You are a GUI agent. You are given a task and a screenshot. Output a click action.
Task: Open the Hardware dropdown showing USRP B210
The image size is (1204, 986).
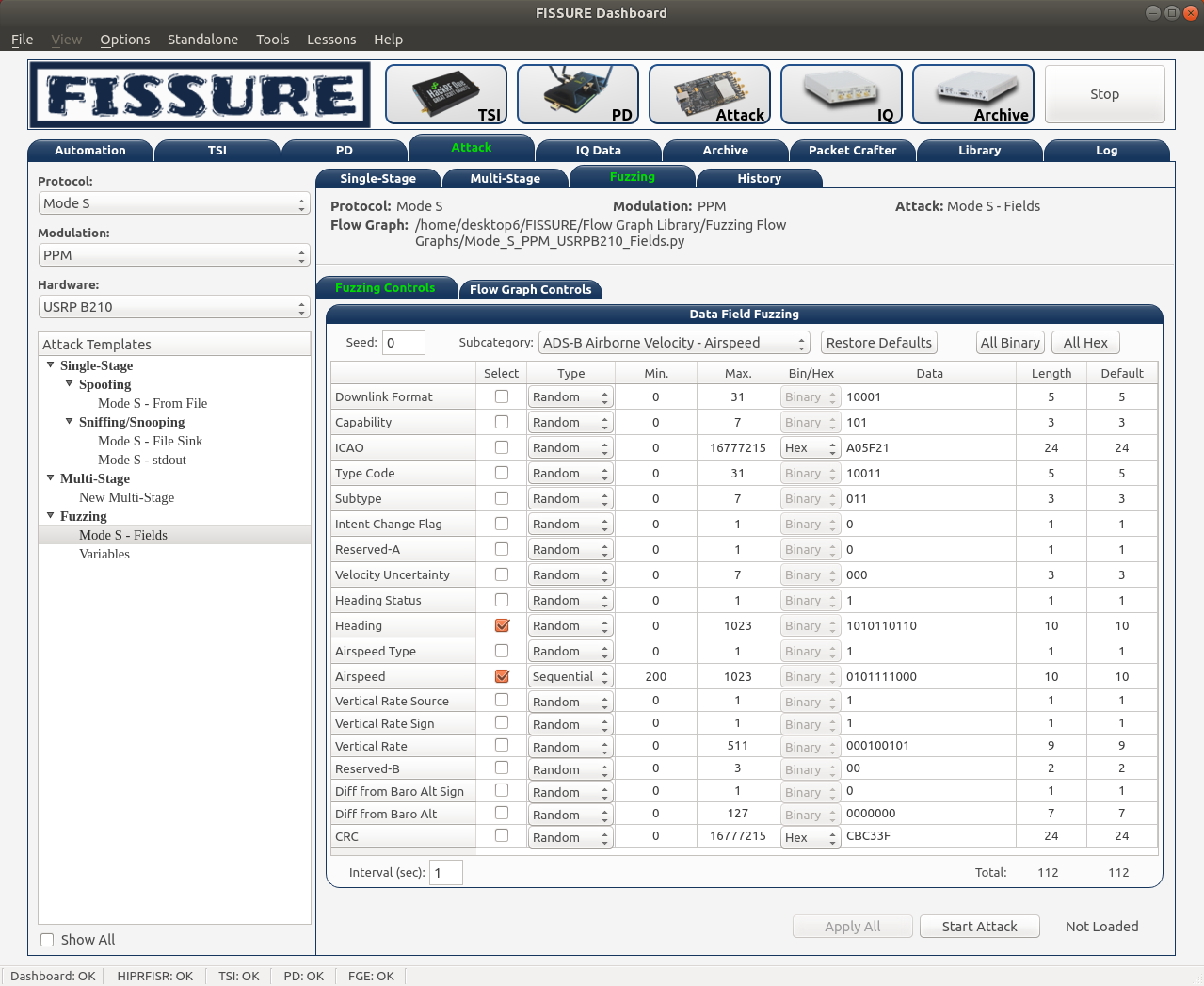click(174, 307)
